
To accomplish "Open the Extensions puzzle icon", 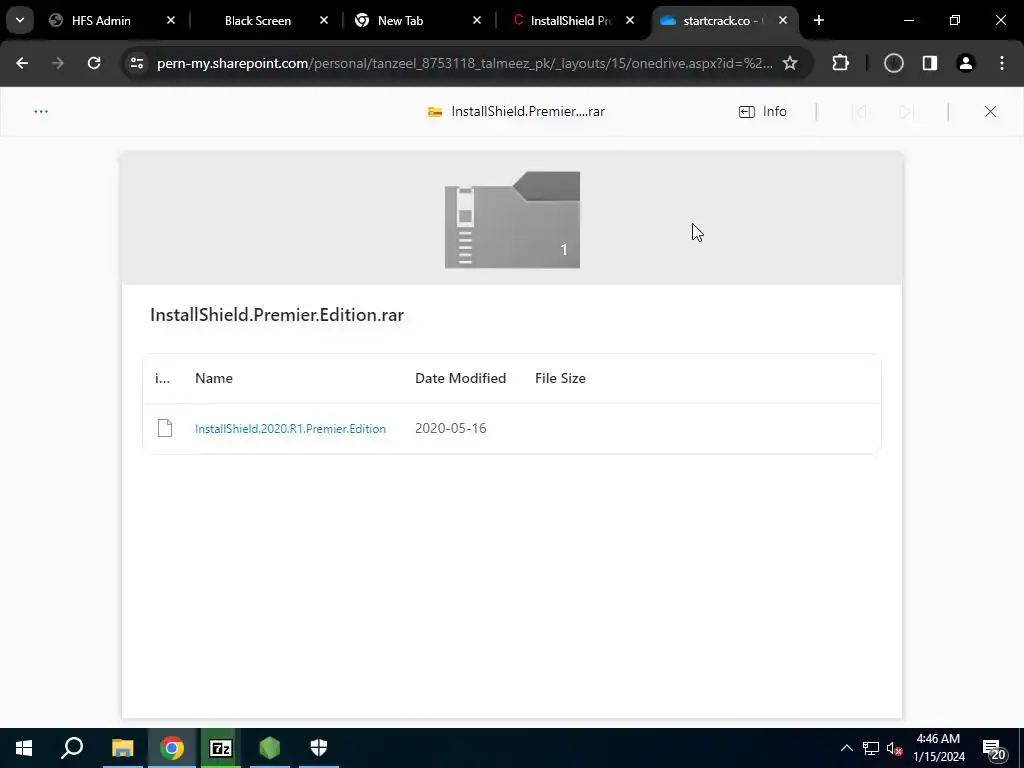I will pos(840,63).
